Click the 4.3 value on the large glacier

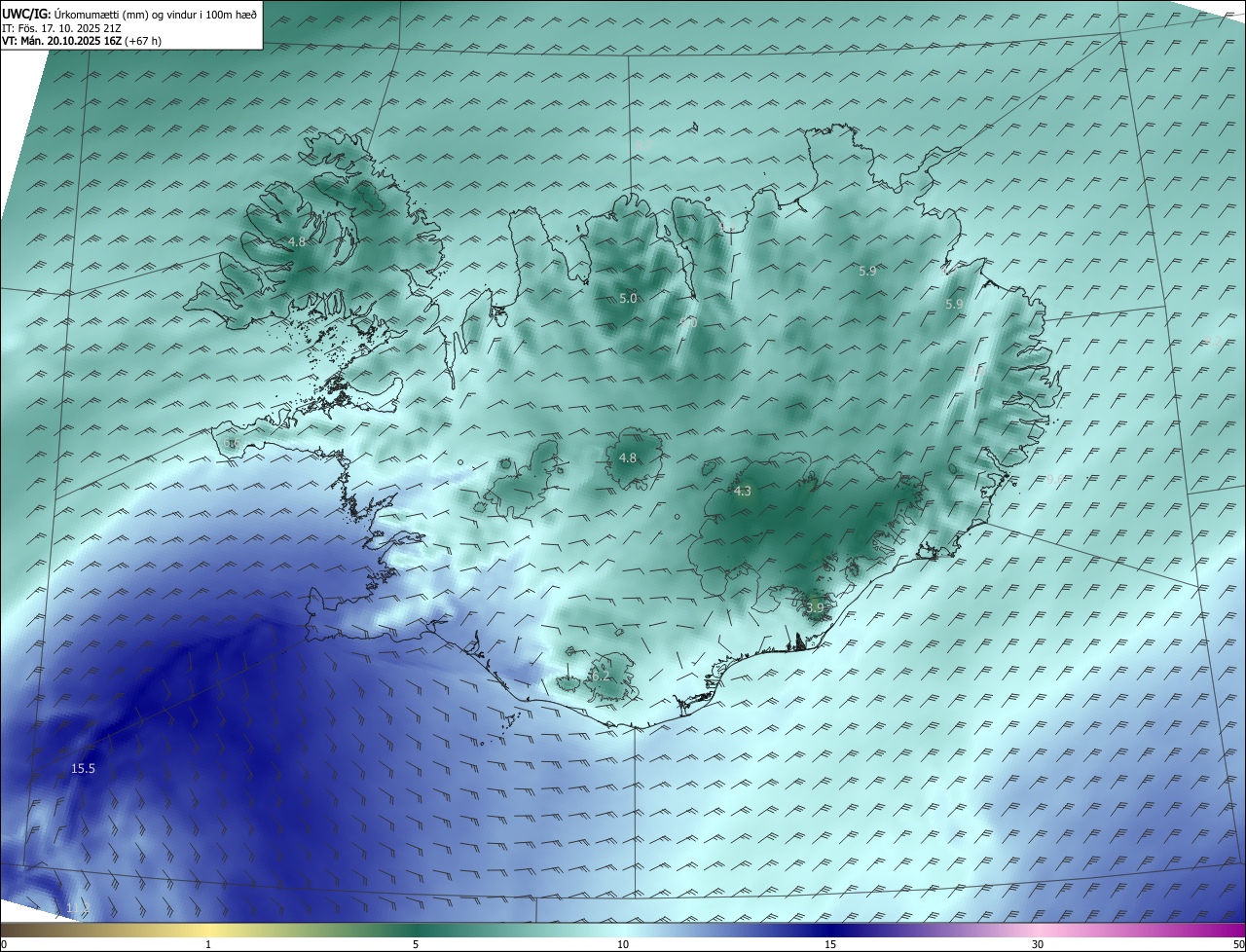[x=742, y=492]
